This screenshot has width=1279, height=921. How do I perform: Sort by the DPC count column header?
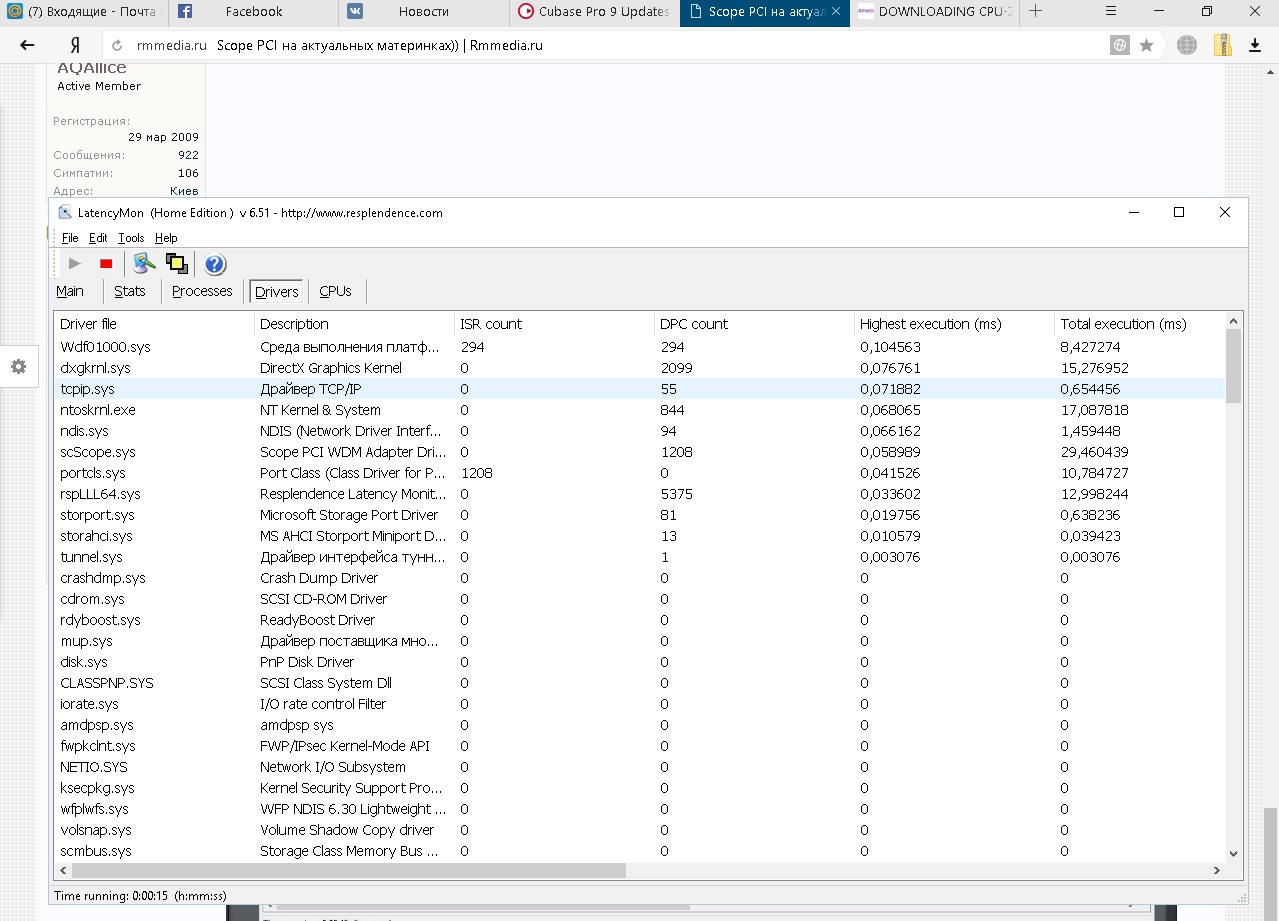click(x=754, y=324)
